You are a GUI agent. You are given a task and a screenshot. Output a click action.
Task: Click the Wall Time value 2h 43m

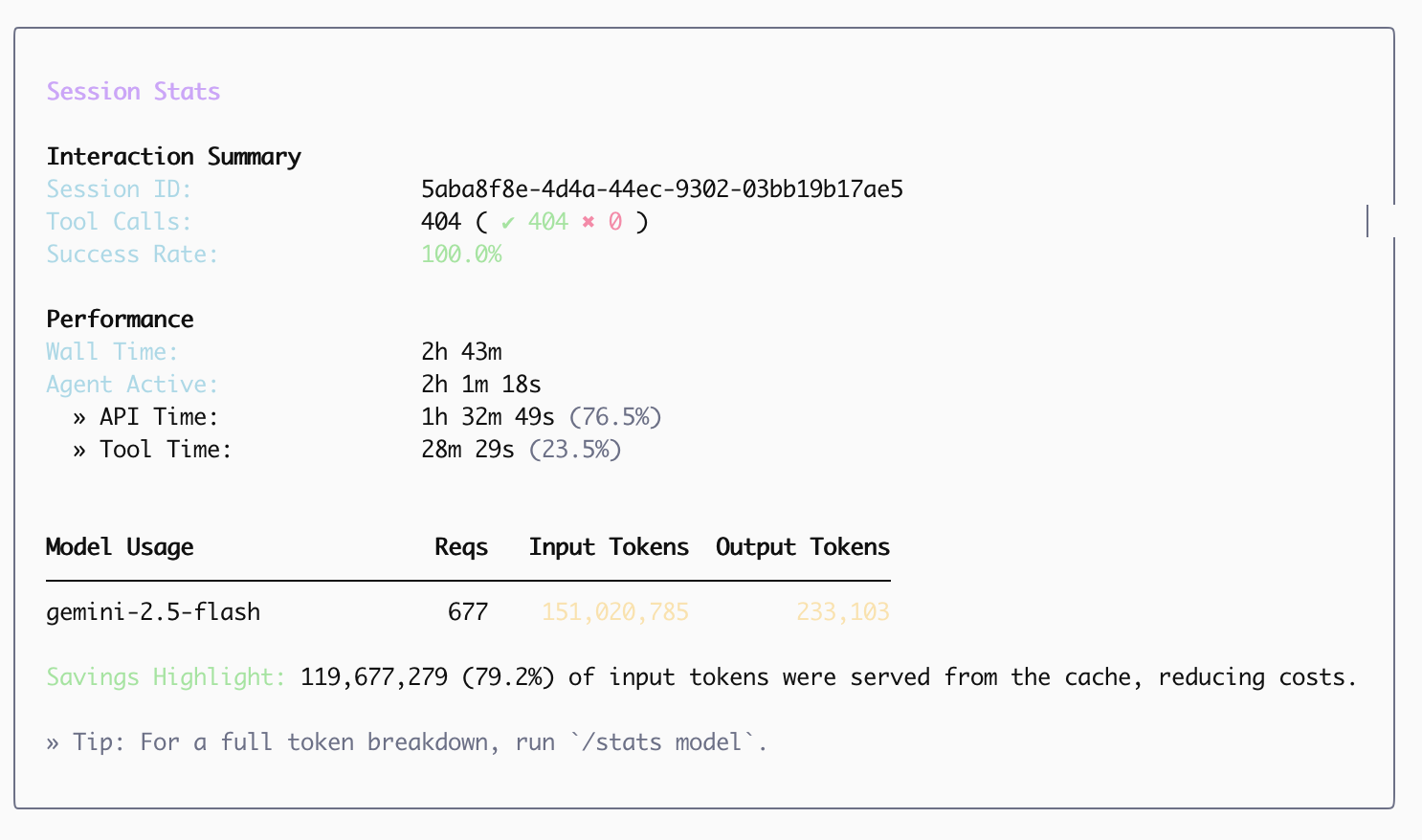[461, 352]
